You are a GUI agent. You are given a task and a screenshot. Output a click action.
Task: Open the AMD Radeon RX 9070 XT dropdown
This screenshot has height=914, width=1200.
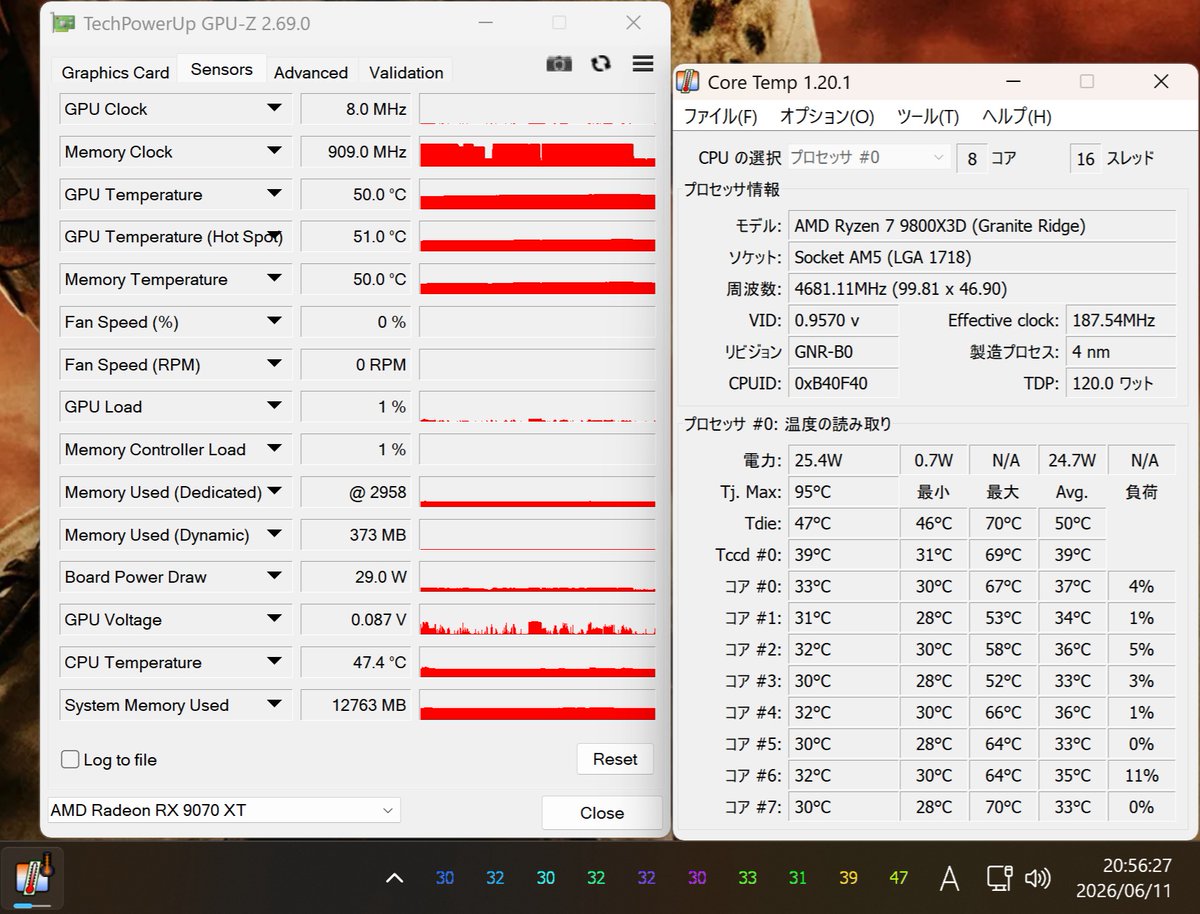pyautogui.click(x=224, y=810)
